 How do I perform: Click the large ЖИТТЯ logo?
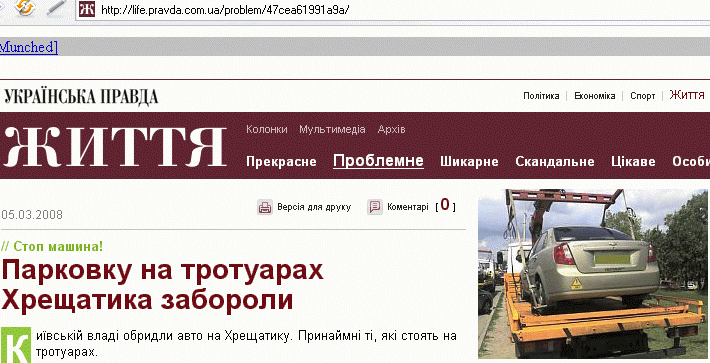click(115, 147)
